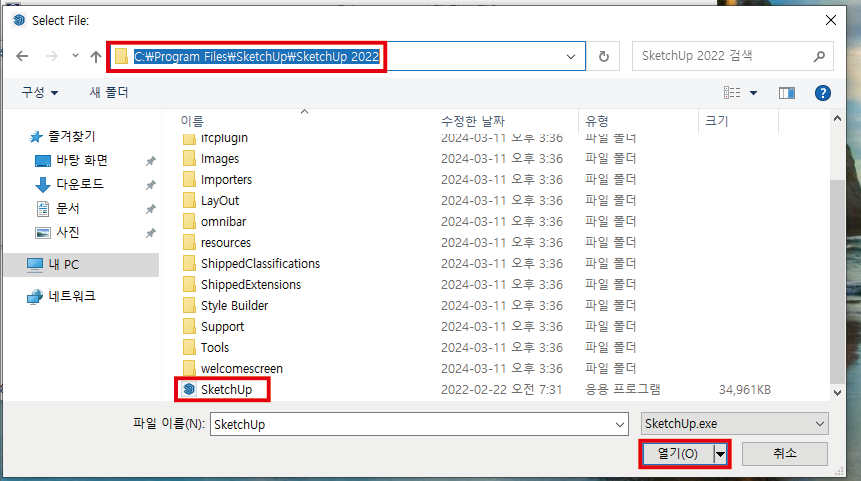Click 응용 프로그램 type cell
861x481 pixels.
[623, 389]
